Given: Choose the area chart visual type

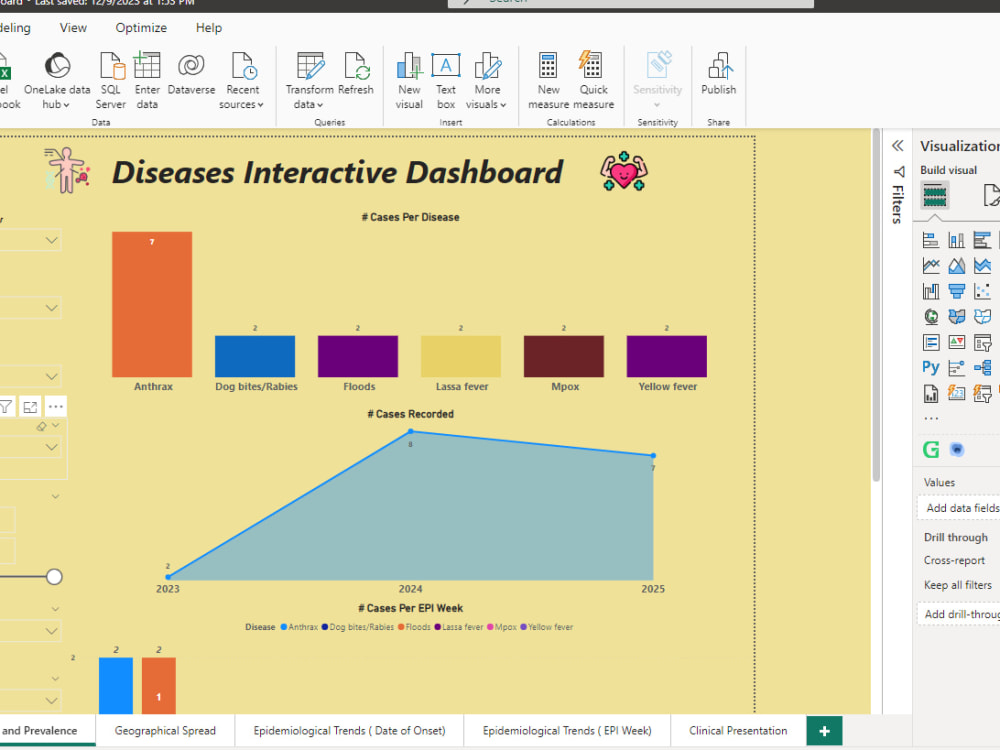Looking at the screenshot, I should point(957,266).
